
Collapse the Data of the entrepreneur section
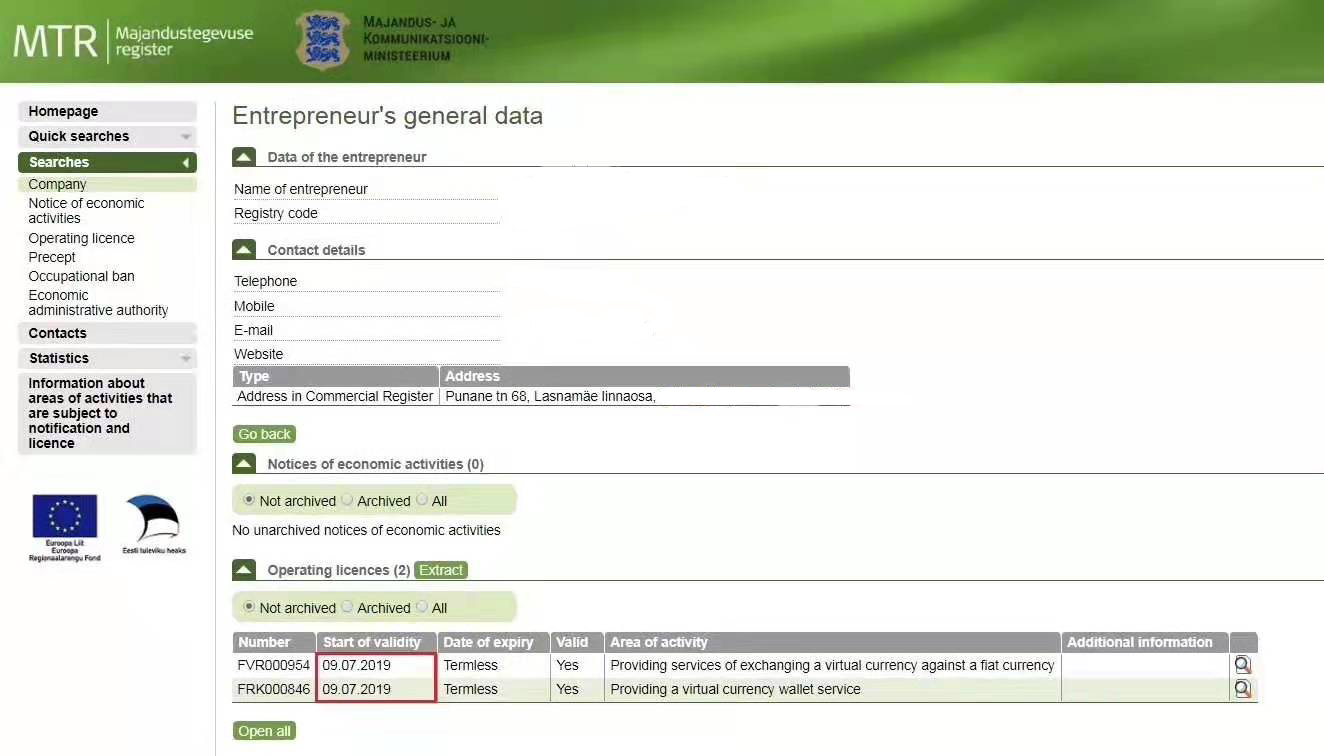pos(244,157)
